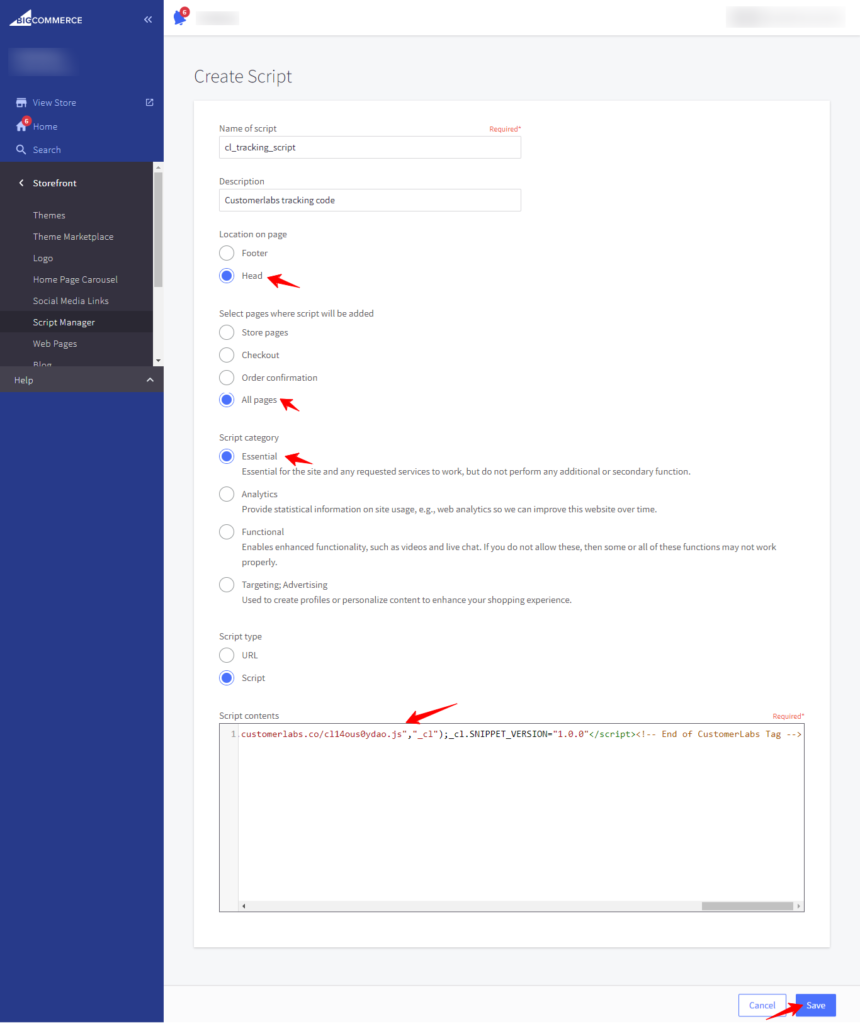
Task: Choose the Analytics script category
Action: pos(227,494)
